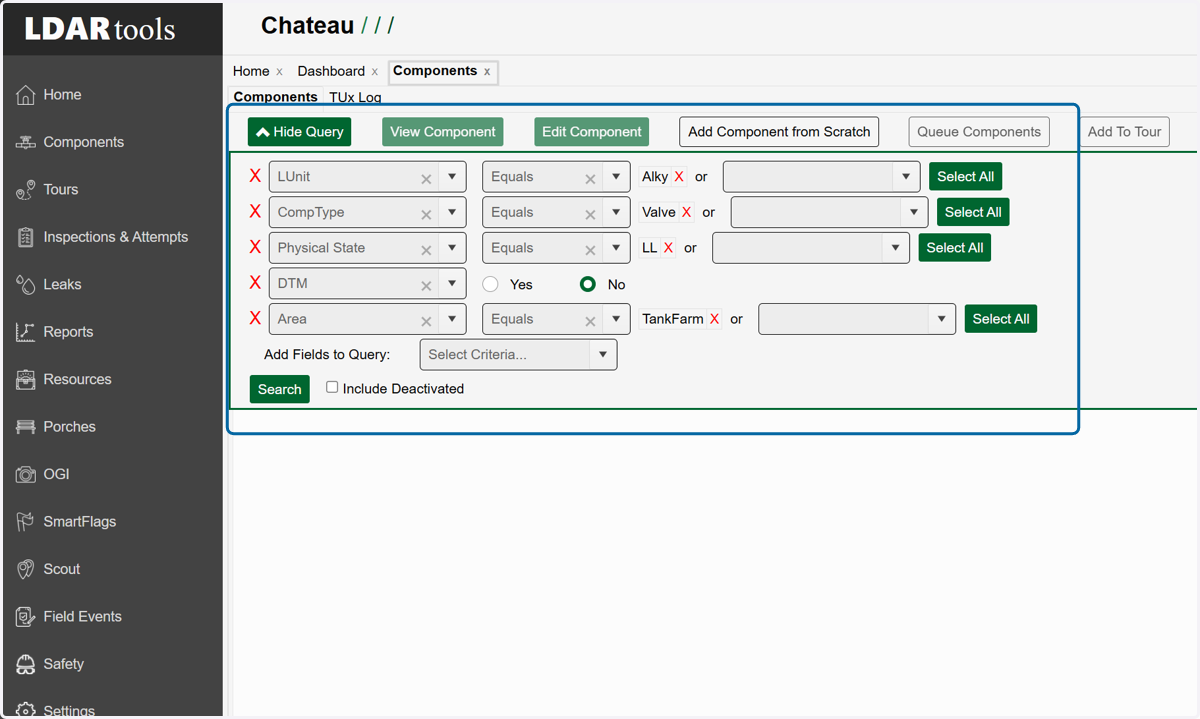
Task: Open the LUnit row Equals operator dropdown
Action: click(x=616, y=177)
